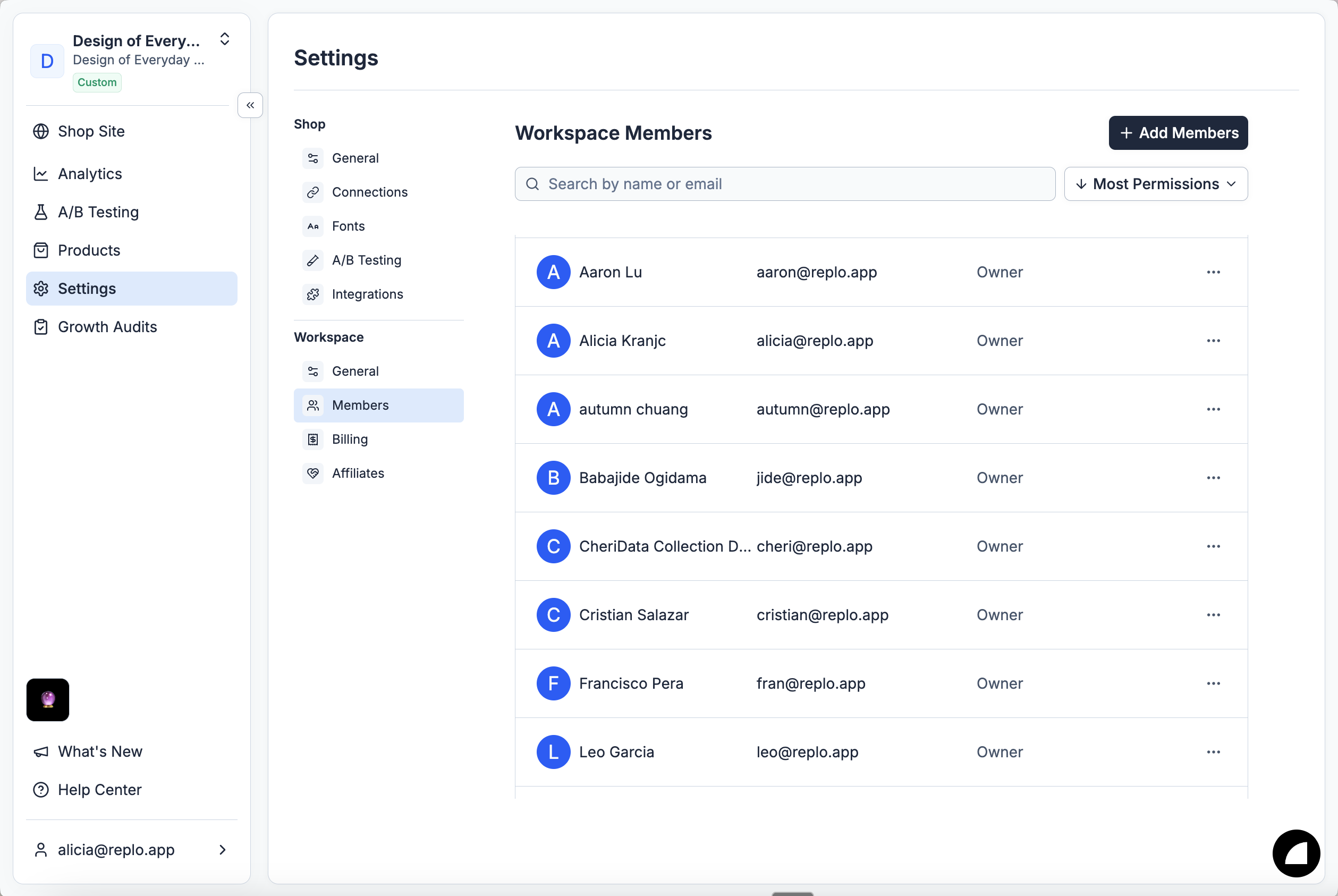Expand the workspace switcher chevrons
The image size is (1338, 896).
[225, 39]
